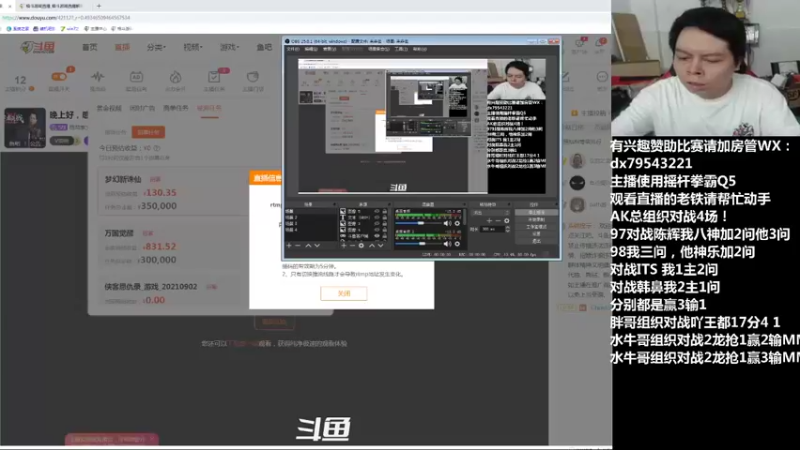This screenshot has width=800, height=450.
Task: Open the OBS 查看 menu
Action: pyautogui.click(x=330, y=49)
